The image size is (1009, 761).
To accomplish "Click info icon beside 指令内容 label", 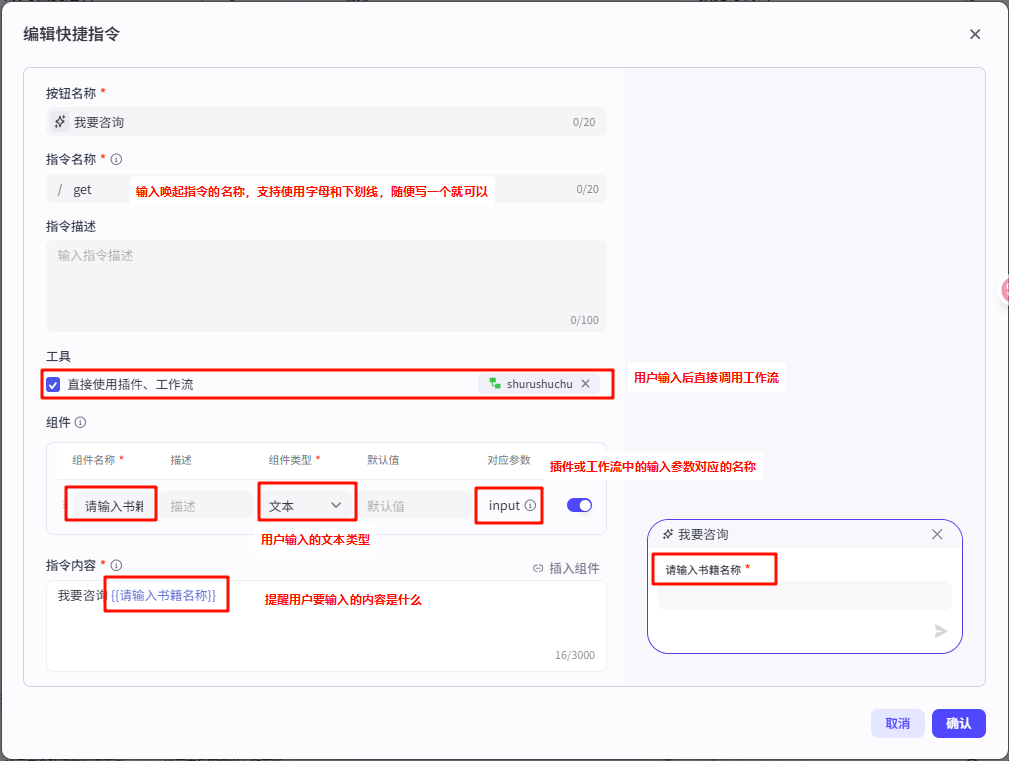I will pyautogui.click(x=117, y=566).
